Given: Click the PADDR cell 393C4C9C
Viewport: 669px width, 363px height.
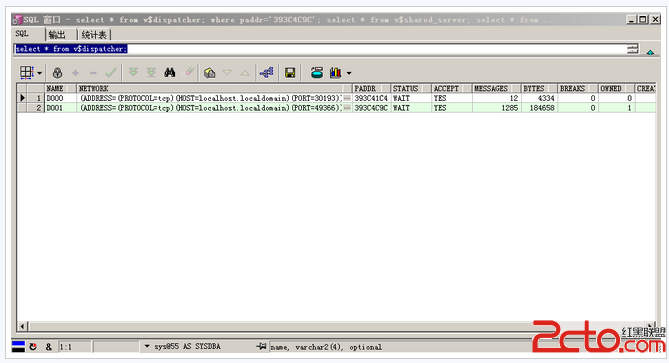Looking at the screenshot, I should coord(371,108).
